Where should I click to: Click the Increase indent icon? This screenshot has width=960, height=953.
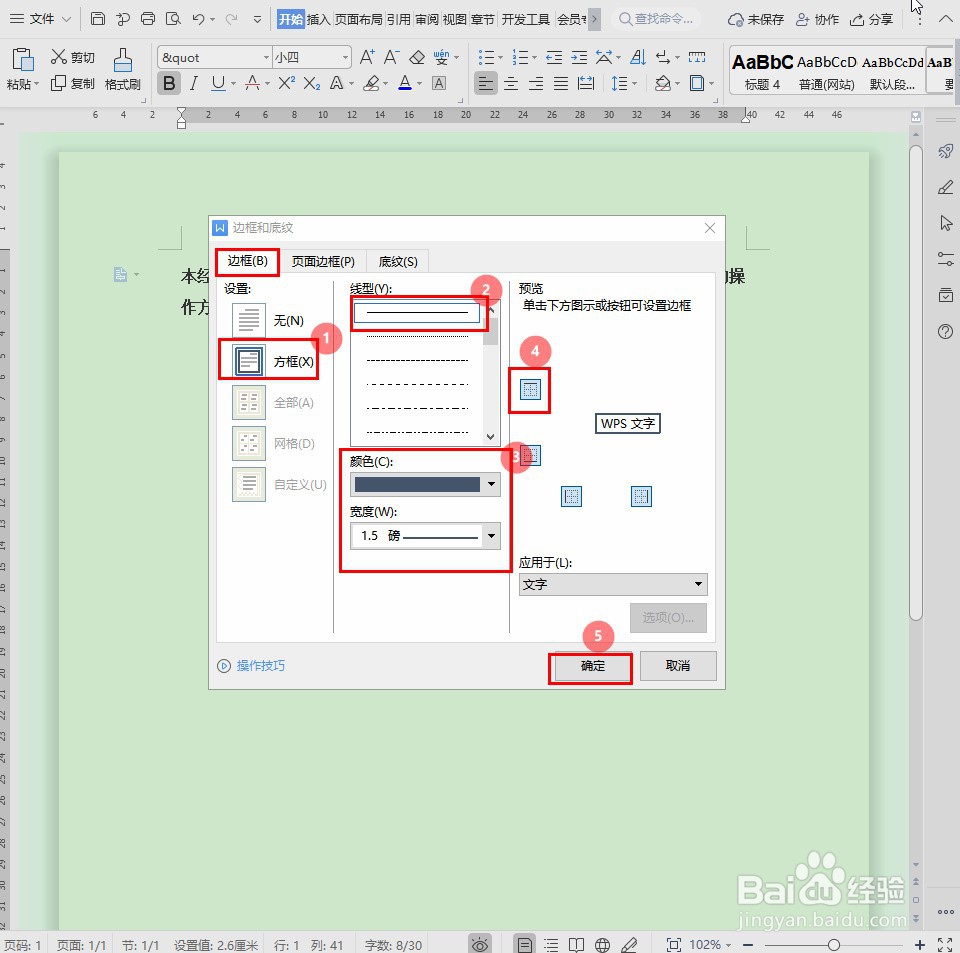pos(579,58)
